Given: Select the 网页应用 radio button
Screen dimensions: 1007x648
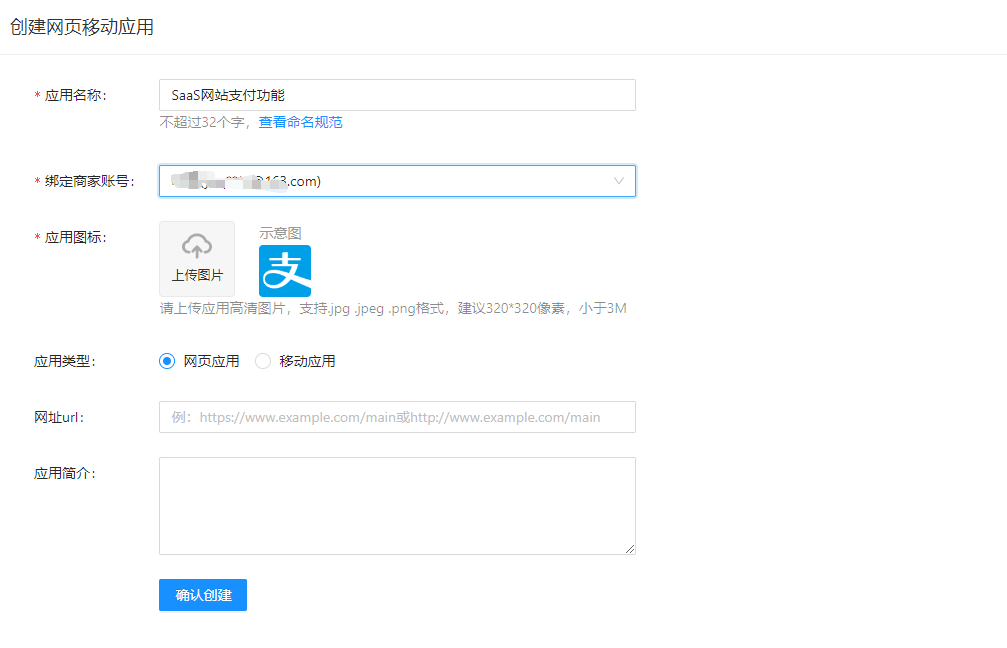Looking at the screenshot, I should click(167, 361).
